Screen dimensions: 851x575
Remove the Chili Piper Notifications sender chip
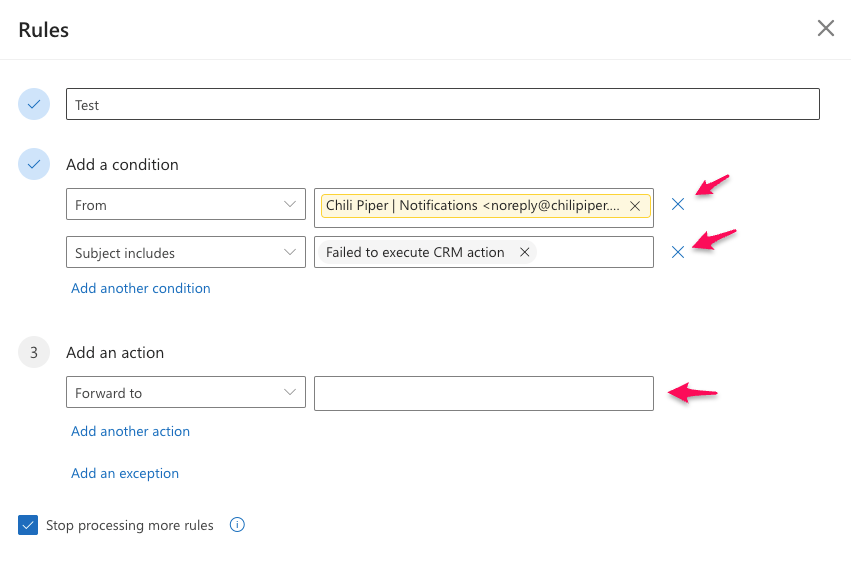pyautogui.click(x=635, y=206)
